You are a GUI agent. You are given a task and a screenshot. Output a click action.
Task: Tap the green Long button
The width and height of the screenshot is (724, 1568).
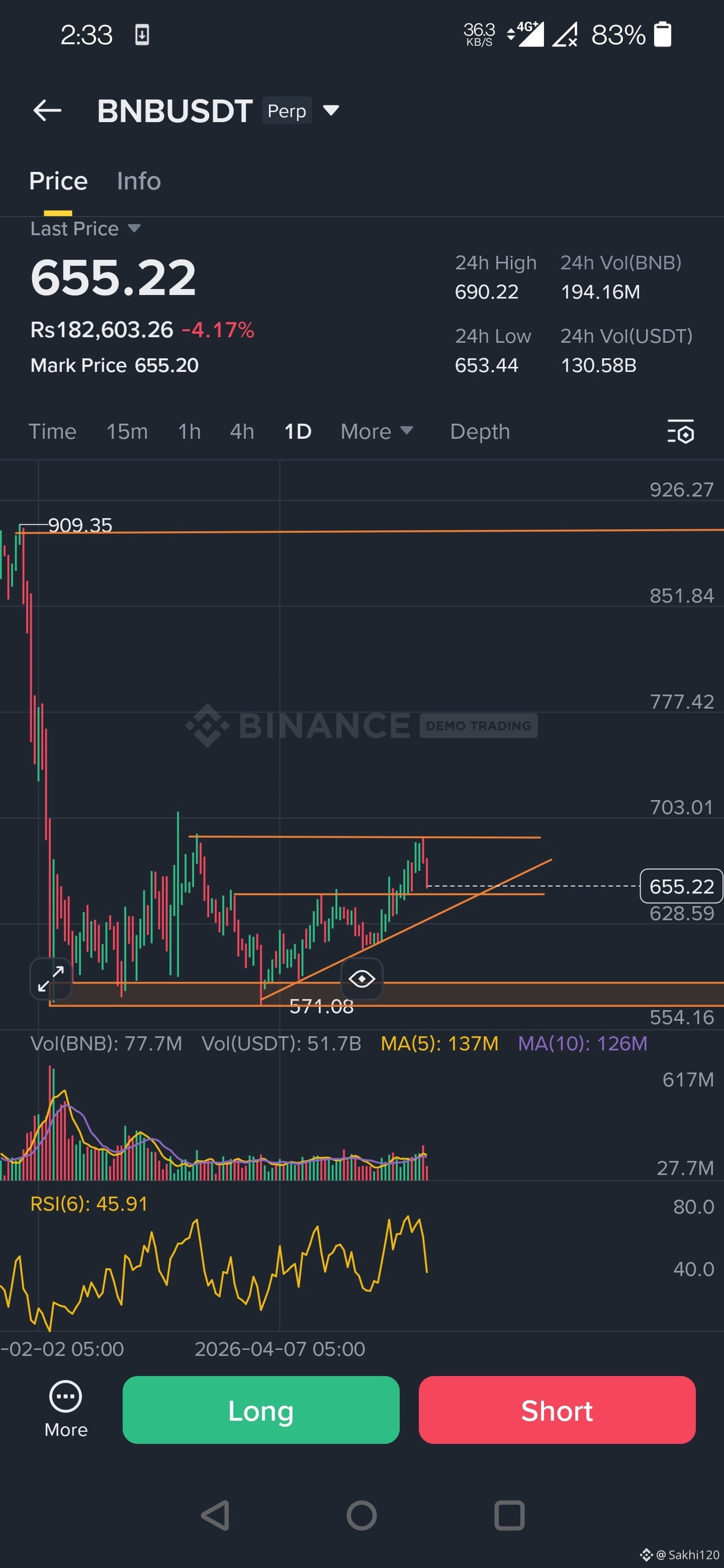[x=260, y=1410]
